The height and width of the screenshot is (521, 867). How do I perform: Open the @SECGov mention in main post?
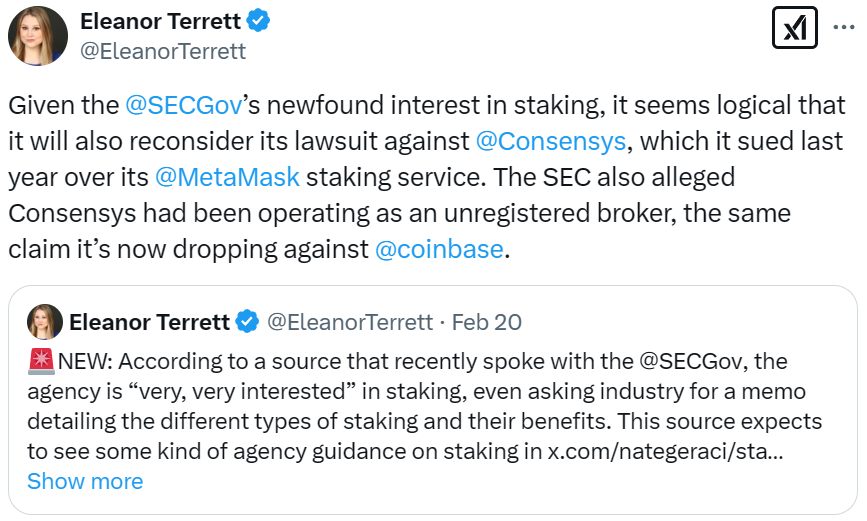(x=177, y=104)
